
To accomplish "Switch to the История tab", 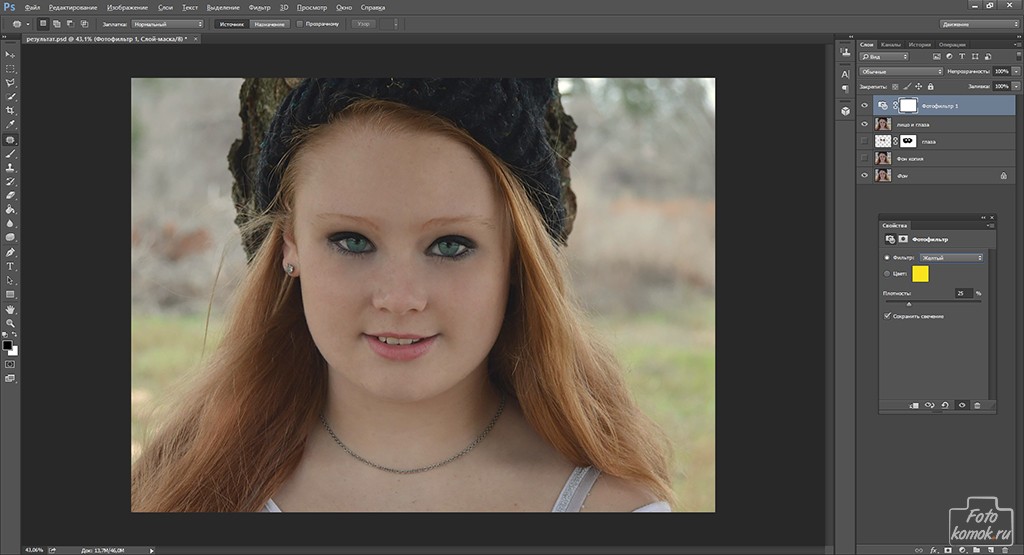I will [920, 44].
